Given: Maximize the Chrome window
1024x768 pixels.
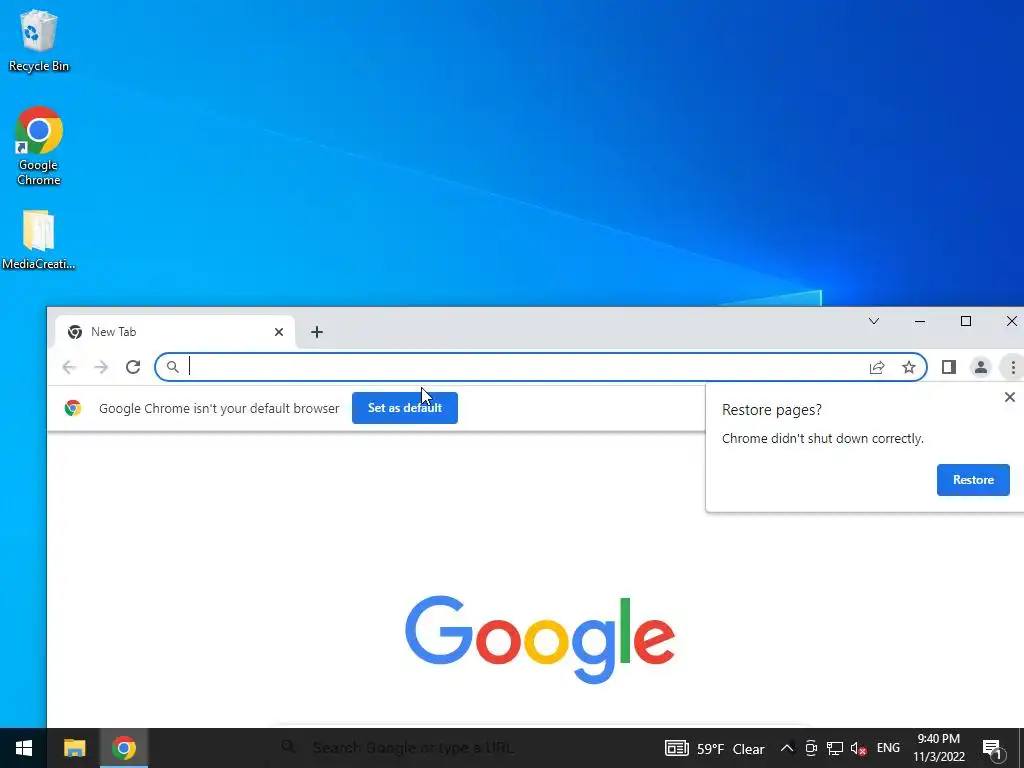Looking at the screenshot, I should tap(966, 321).
